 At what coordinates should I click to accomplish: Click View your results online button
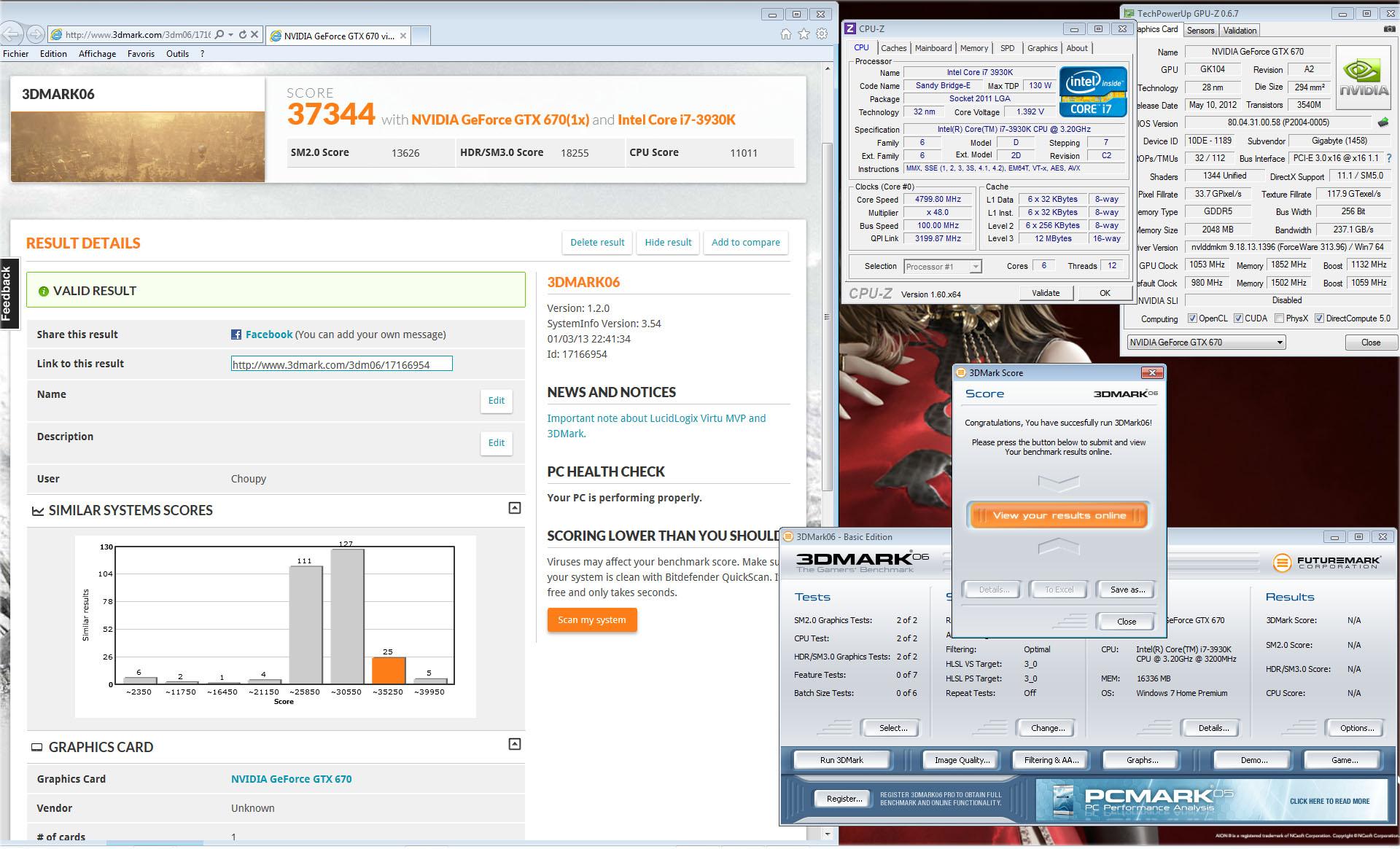[1059, 515]
